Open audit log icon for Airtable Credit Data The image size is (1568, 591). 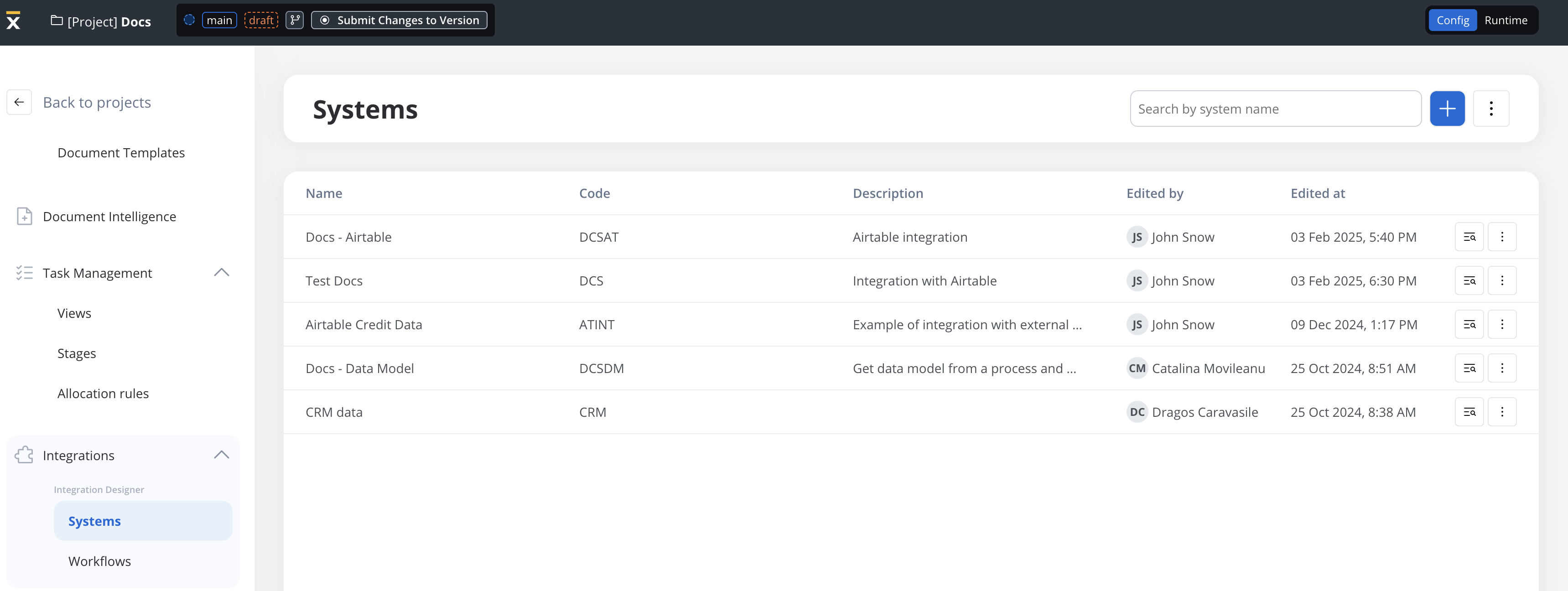coord(1469,324)
